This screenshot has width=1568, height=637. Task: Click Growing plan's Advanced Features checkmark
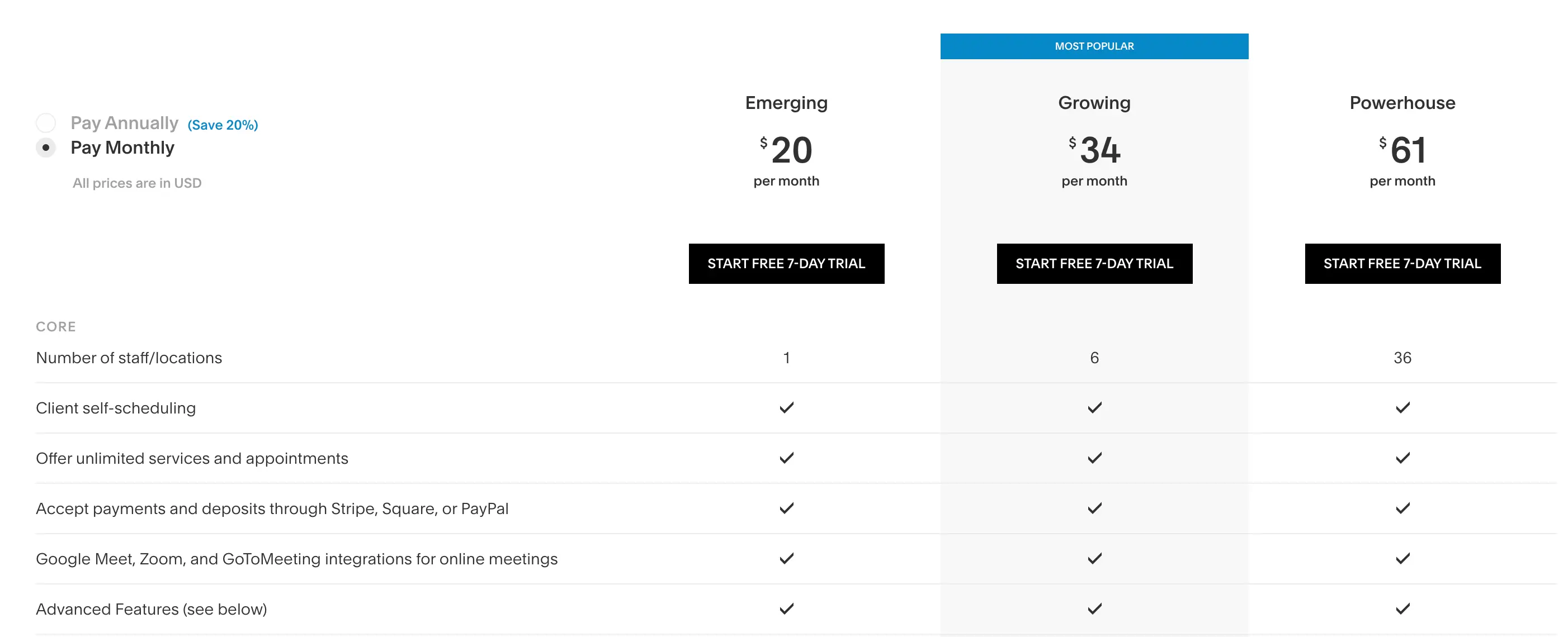(x=1094, y=608)
